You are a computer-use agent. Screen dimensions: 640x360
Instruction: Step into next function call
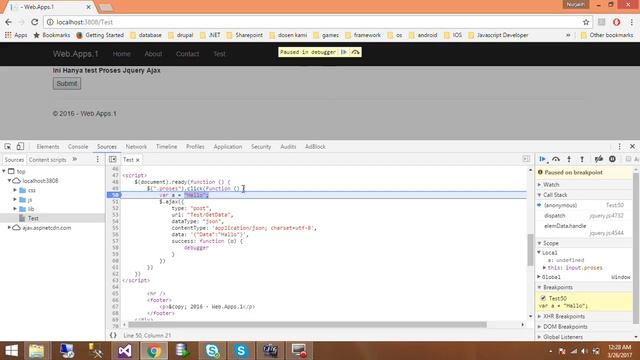click(569, 159)
